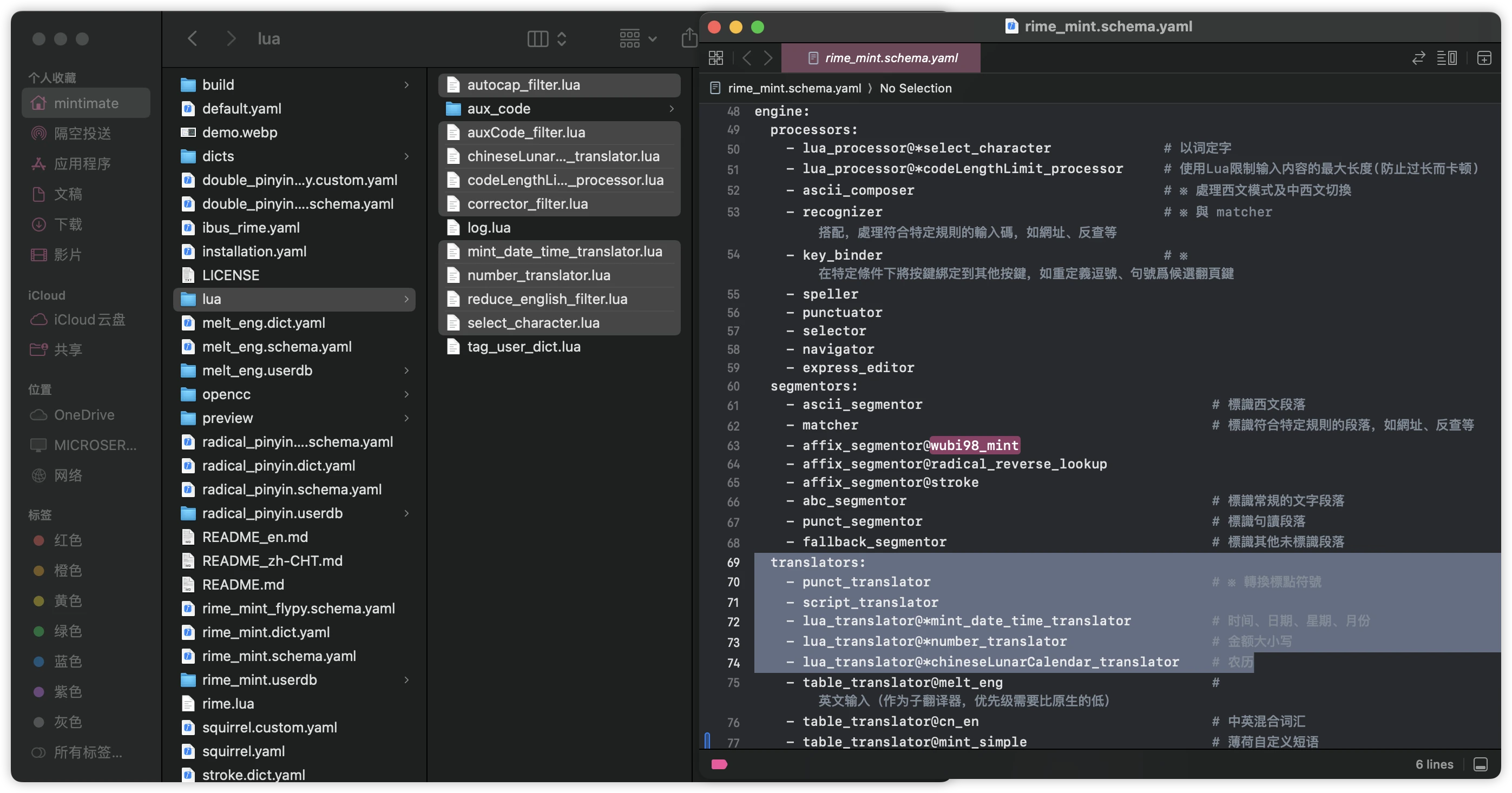
Task: Expand the opencc folder
Action: point(406,394)
